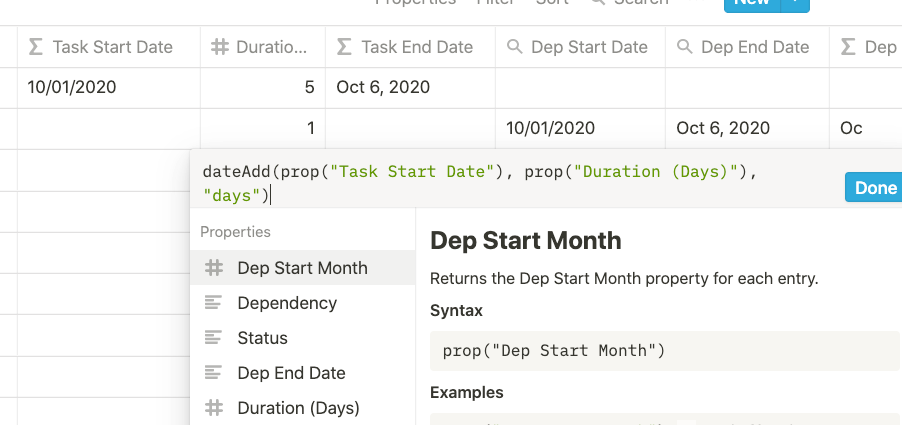Image resolution: width=902 pixels, height=425 pixels.
Task: Click the hash icon in Duration column header
Action: [219, 47]
